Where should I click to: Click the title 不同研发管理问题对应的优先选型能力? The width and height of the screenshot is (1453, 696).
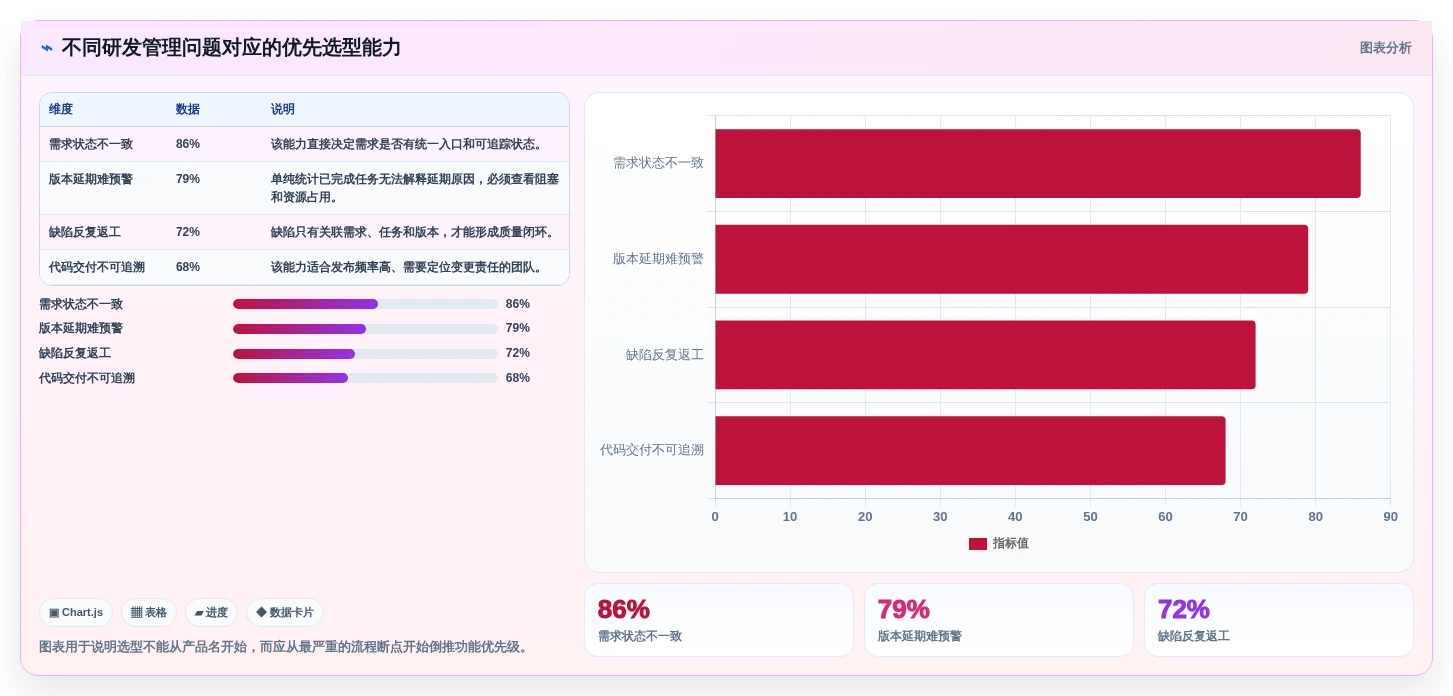(231, 48)
